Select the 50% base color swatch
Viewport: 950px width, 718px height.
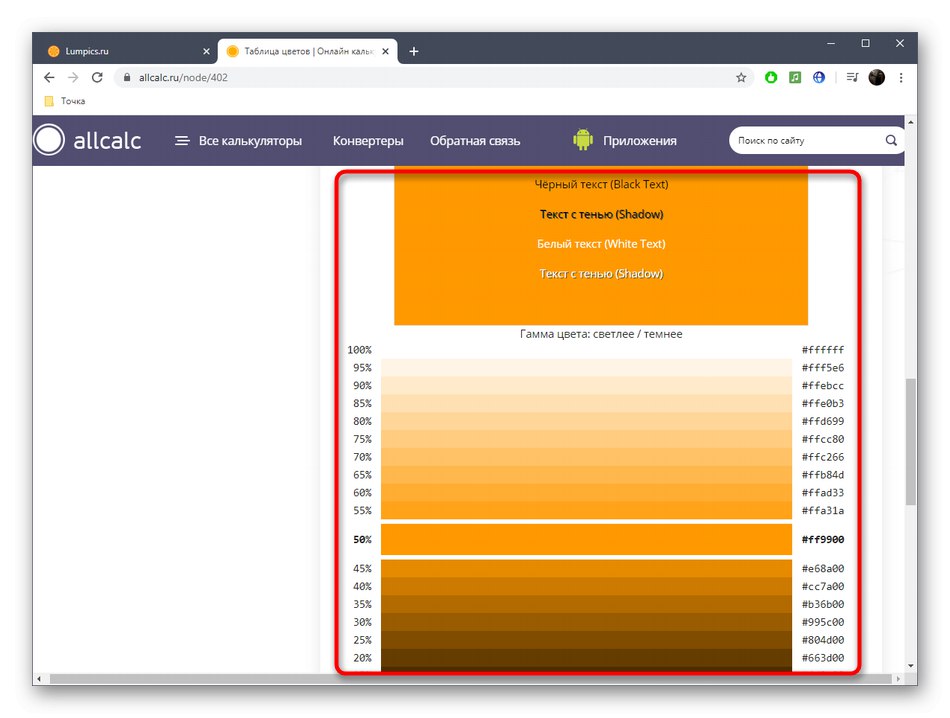(586, 539)
